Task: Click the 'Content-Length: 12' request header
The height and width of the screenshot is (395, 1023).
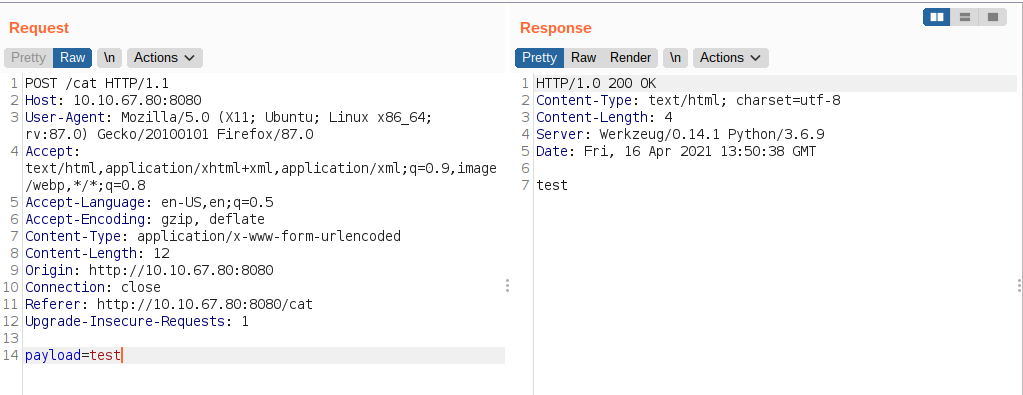Action: 97,253
